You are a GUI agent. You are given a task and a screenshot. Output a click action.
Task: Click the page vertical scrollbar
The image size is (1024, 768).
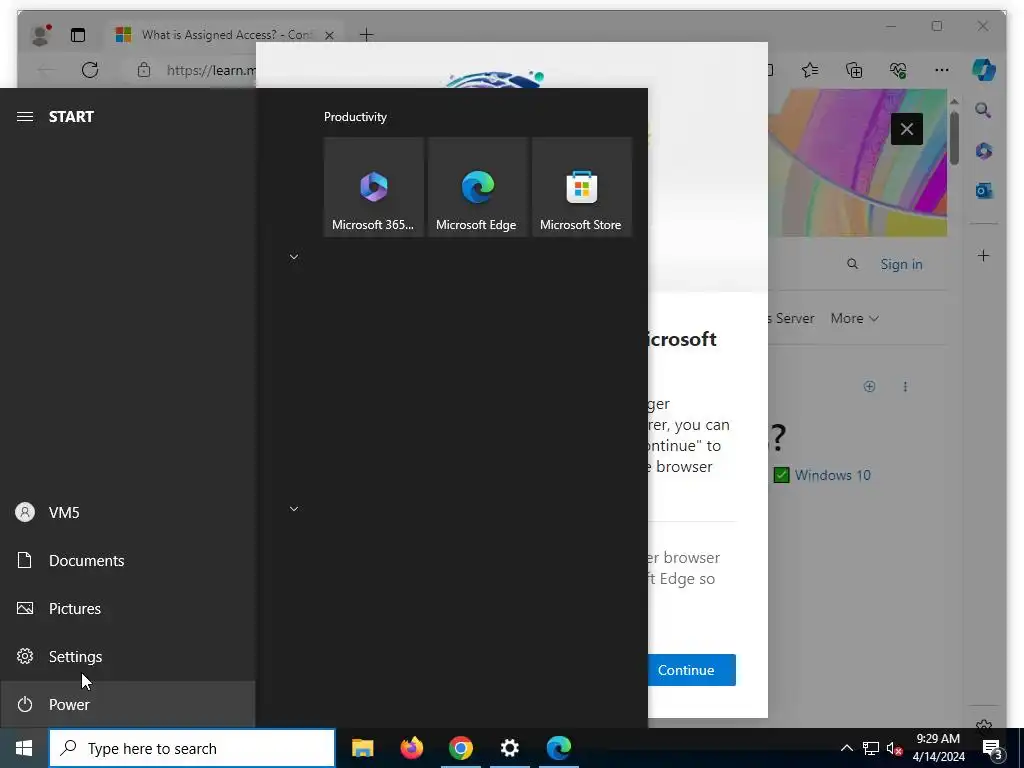click(x=954, y=138)
